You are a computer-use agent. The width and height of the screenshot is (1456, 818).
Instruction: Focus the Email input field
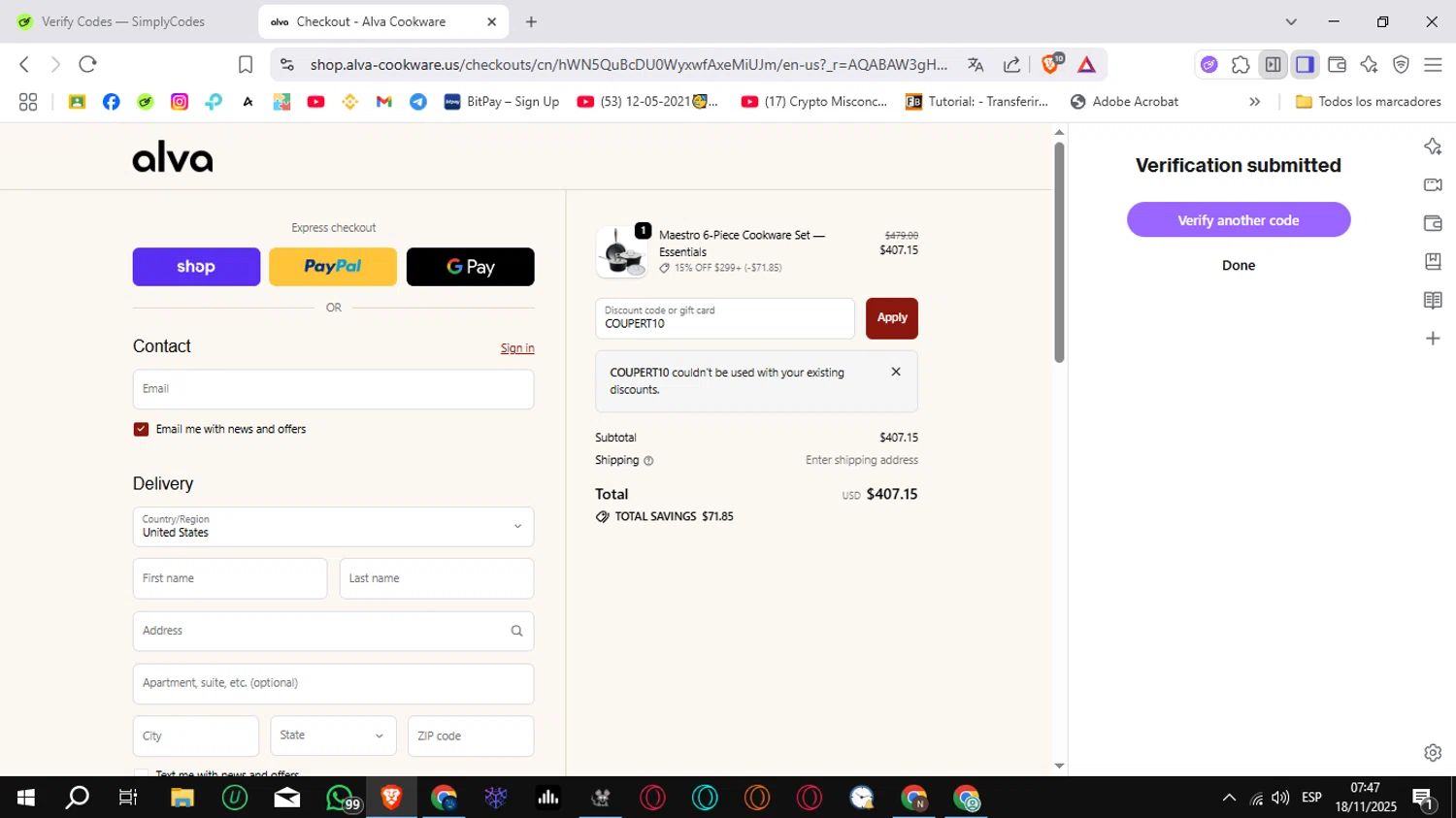333,389
